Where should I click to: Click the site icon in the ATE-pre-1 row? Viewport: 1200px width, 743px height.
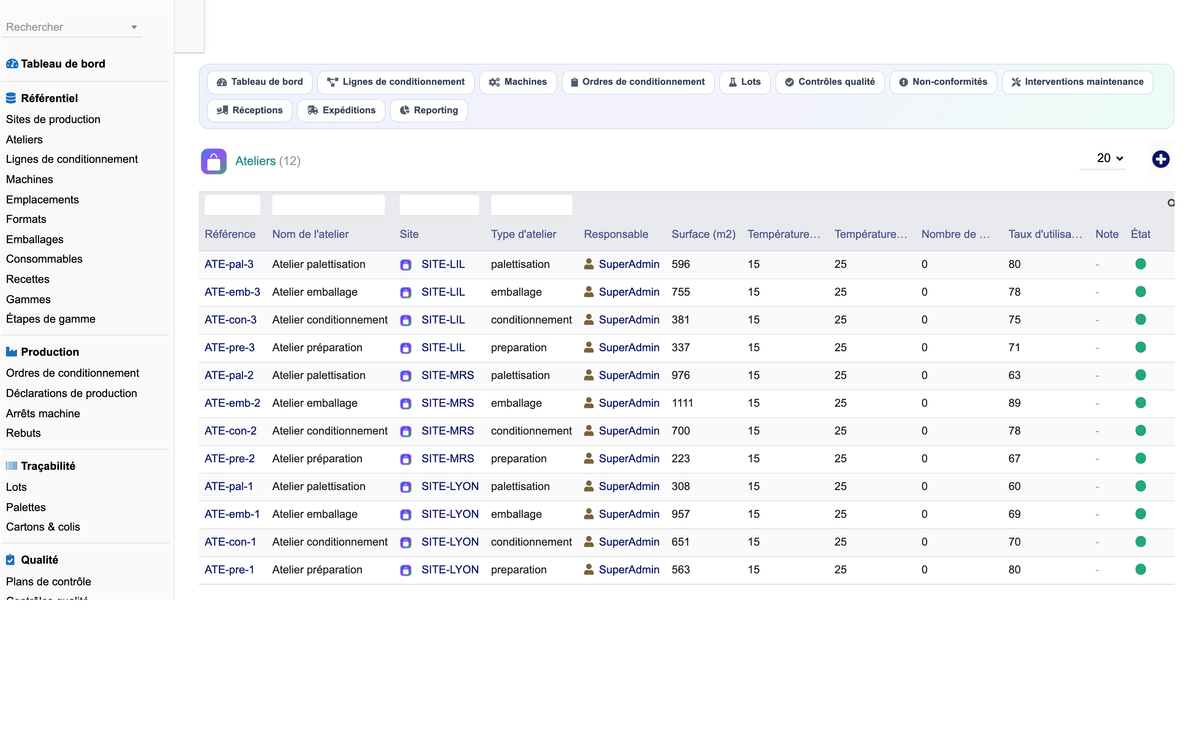pos(406,570)
